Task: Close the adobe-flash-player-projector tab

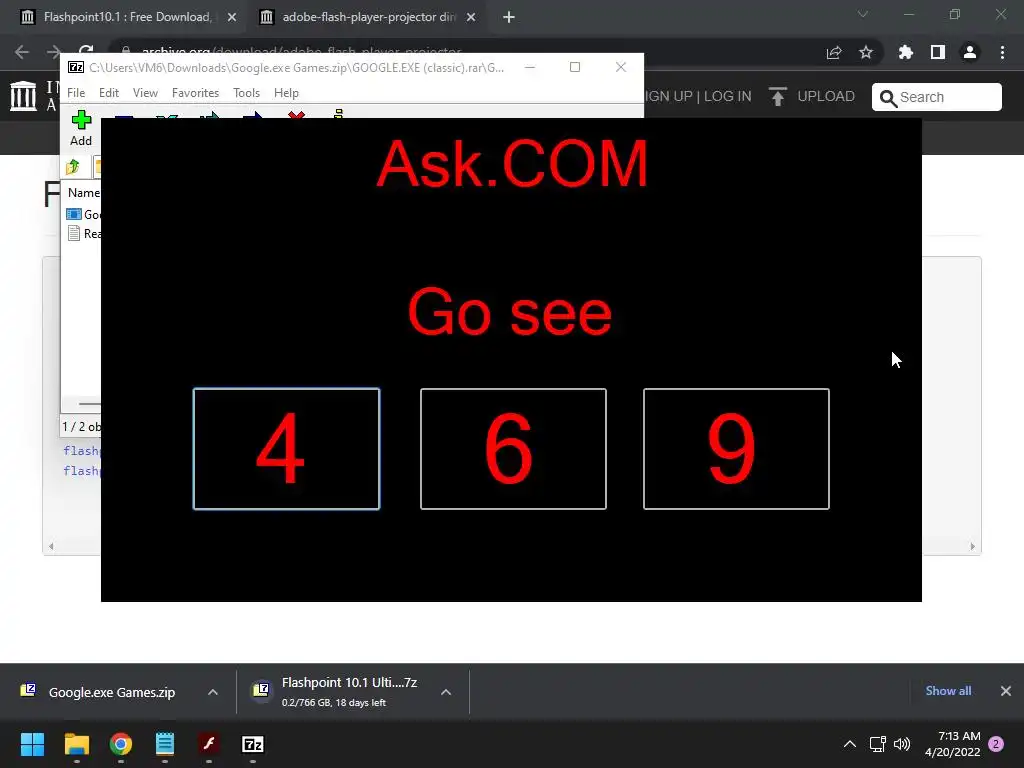Action: (x=471, y=17)
